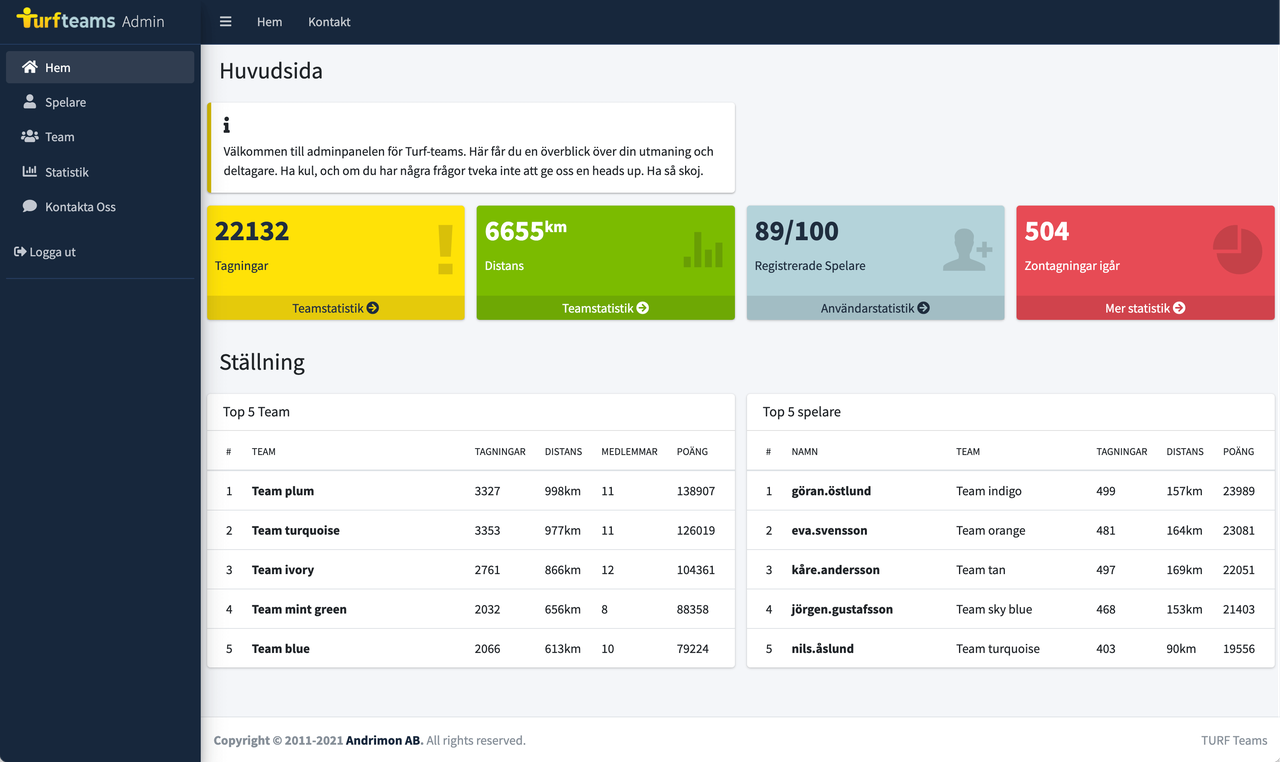
Task: Select Team blue row name
Action: (x=281, y=648)
